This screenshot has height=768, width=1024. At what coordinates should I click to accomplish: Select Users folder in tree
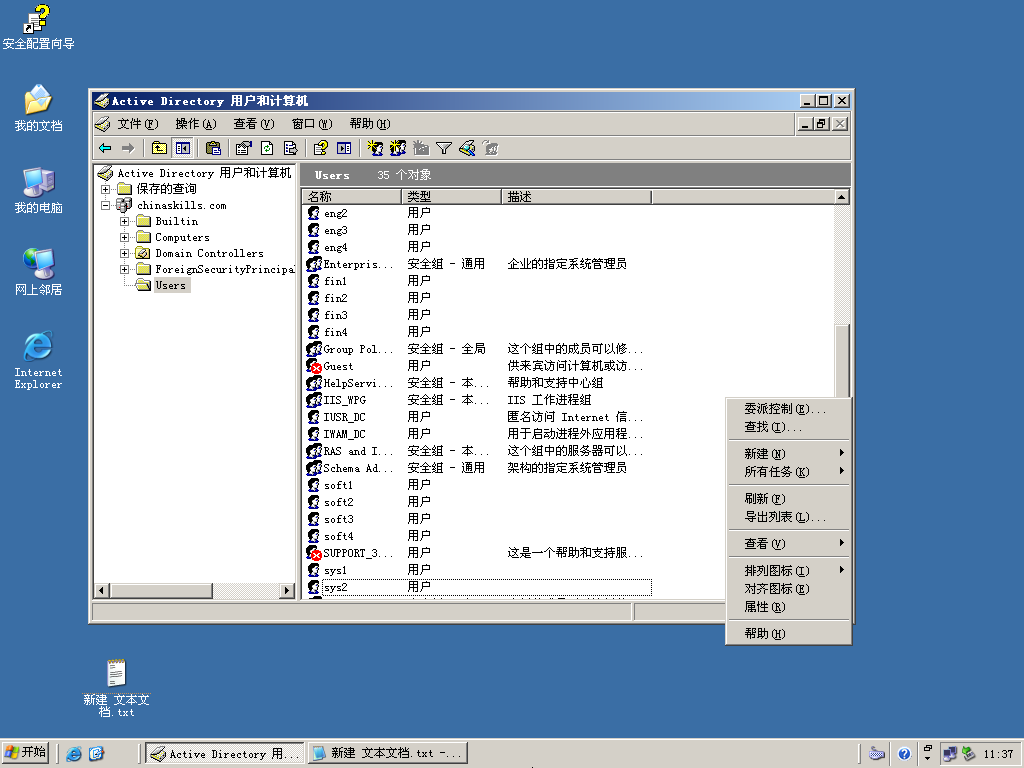[170, 285]
